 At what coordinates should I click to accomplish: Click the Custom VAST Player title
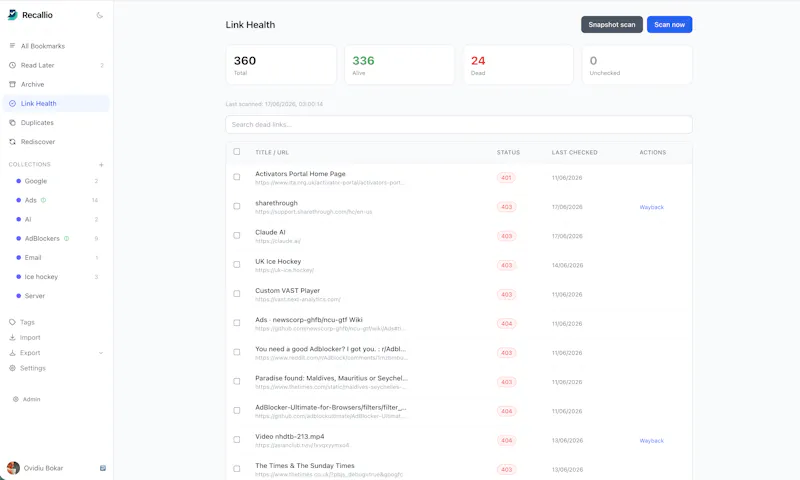(x=288, y=290)
